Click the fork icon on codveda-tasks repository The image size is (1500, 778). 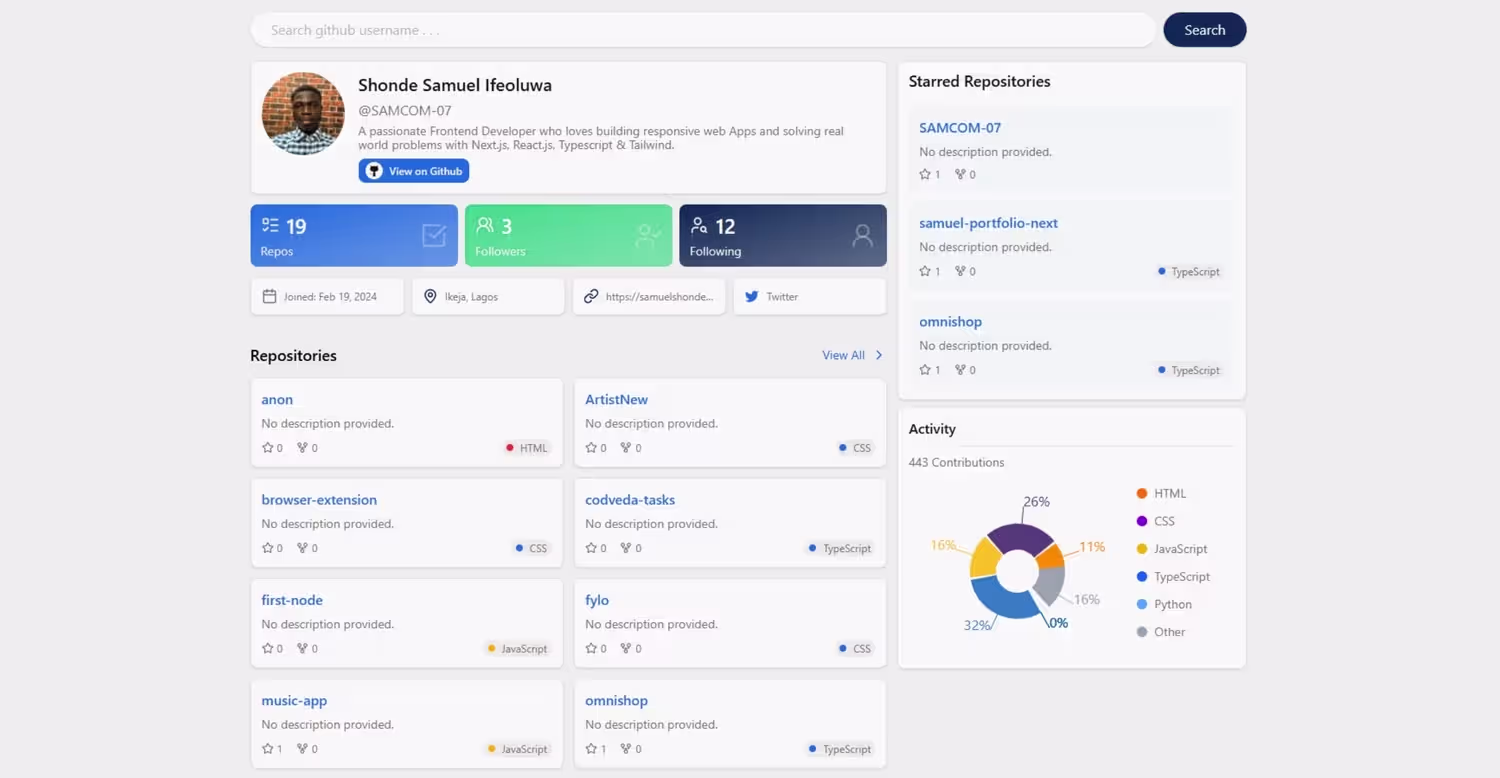[626, 548]
